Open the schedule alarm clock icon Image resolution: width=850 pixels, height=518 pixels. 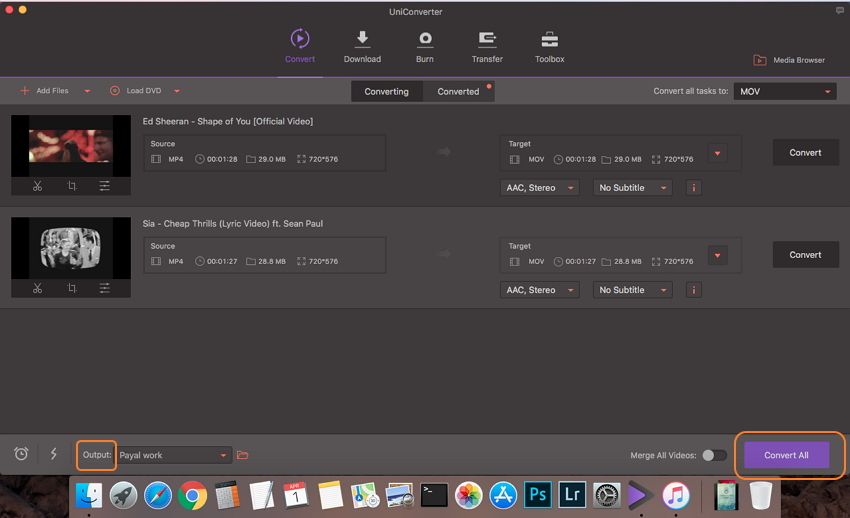[x=21, y=454]
